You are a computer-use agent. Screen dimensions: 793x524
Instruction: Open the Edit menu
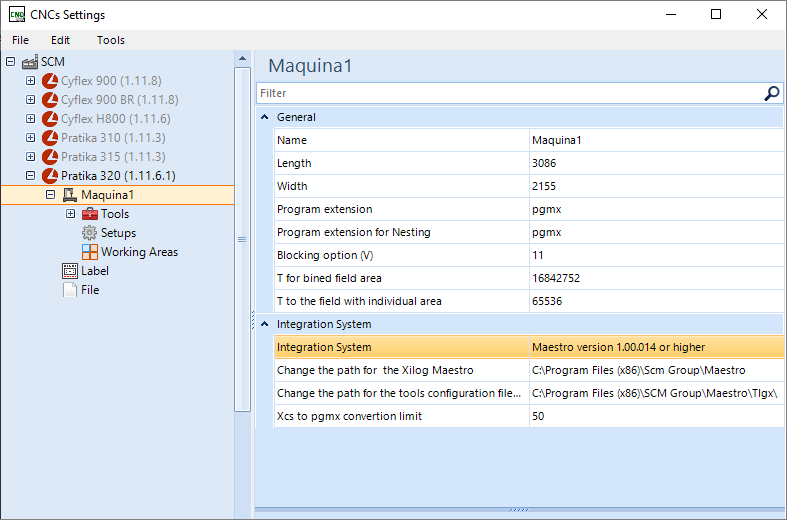pos(61,40)
